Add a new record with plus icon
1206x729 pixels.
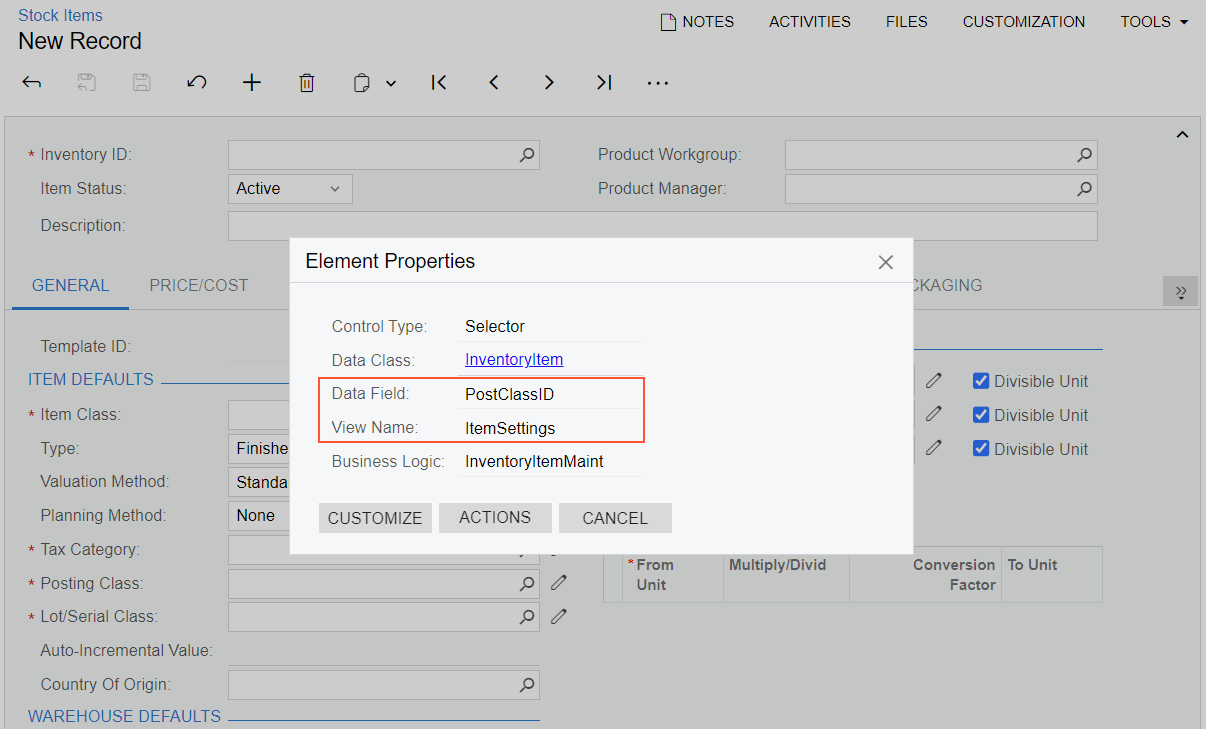252,83
